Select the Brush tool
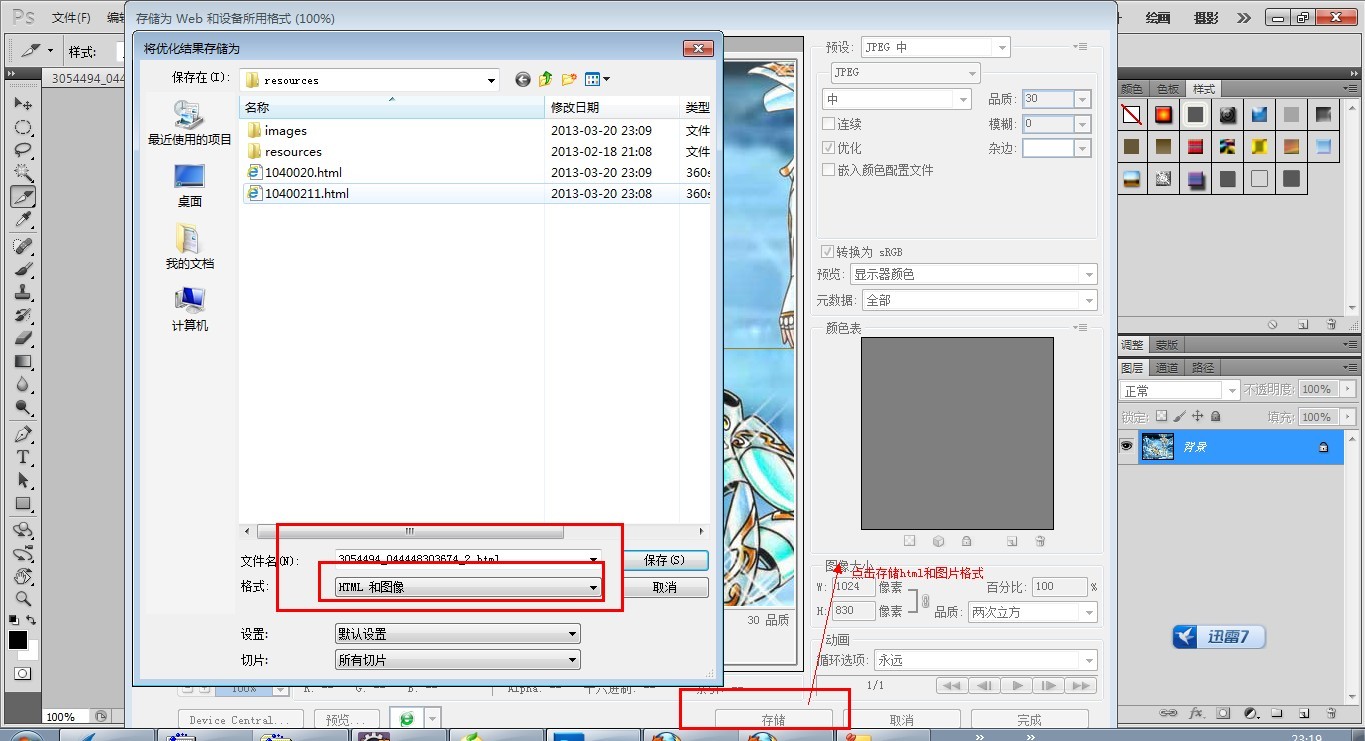 coord(23,269)
